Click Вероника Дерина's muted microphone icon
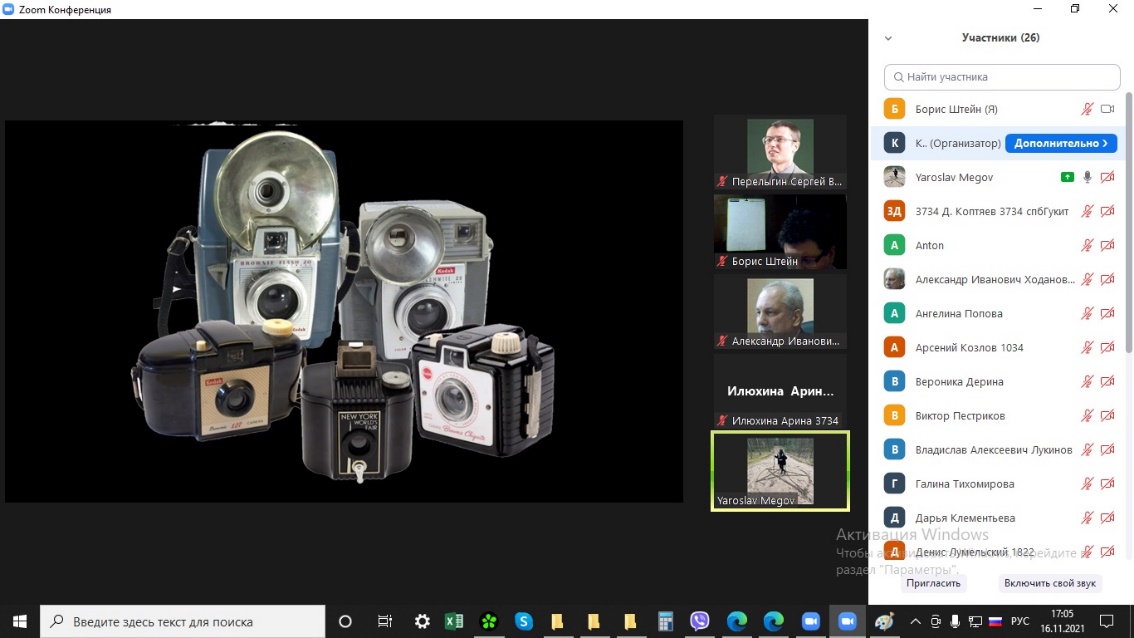The height and width of the screenshot is (638, 1134). coord(1087,381)
